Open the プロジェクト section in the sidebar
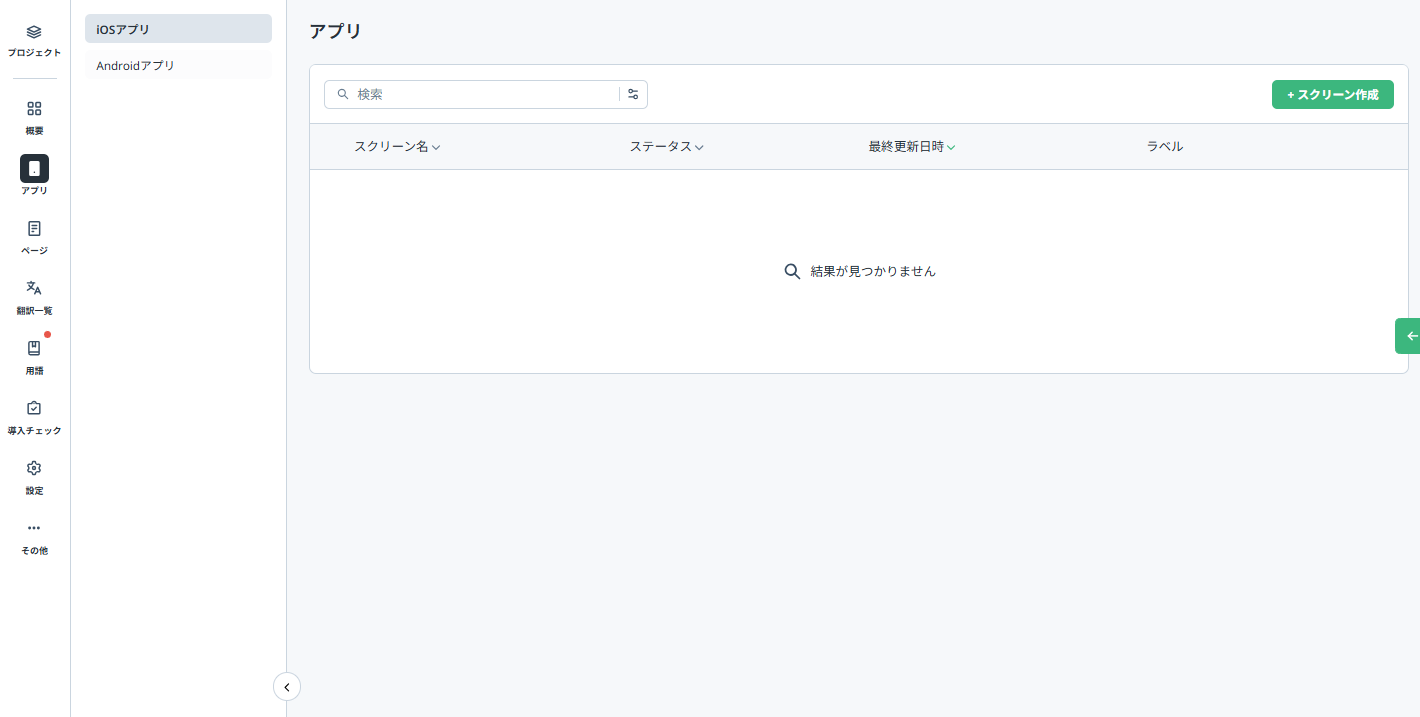This screenshot has width=1420, height=717. click(x=33, y=38)
